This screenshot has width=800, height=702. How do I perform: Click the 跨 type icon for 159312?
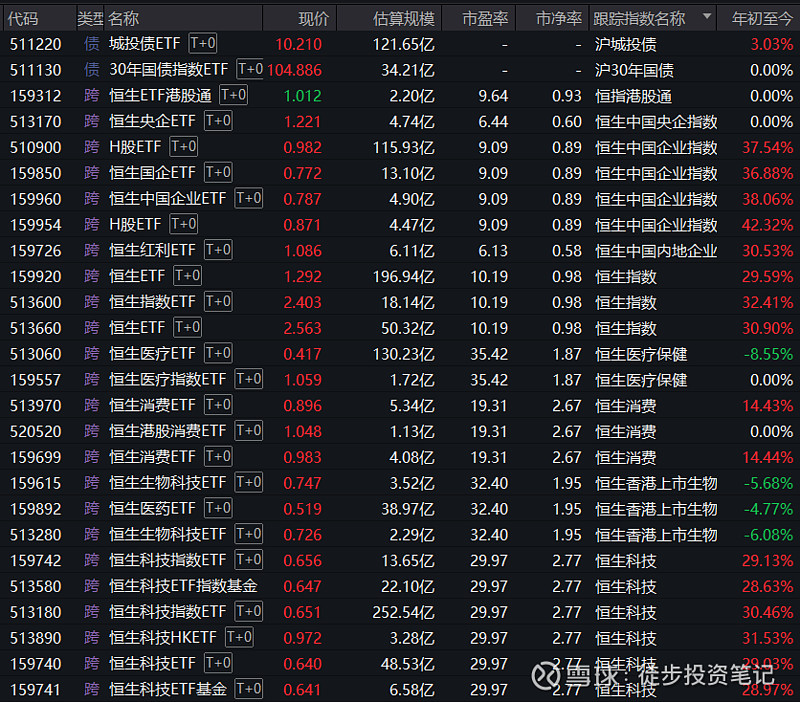[92, 95]
